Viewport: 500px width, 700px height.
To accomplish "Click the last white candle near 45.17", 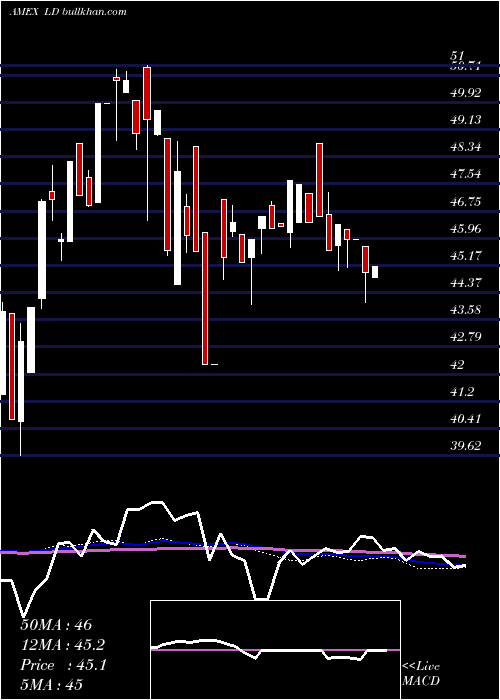I will (x=375, y=272).
